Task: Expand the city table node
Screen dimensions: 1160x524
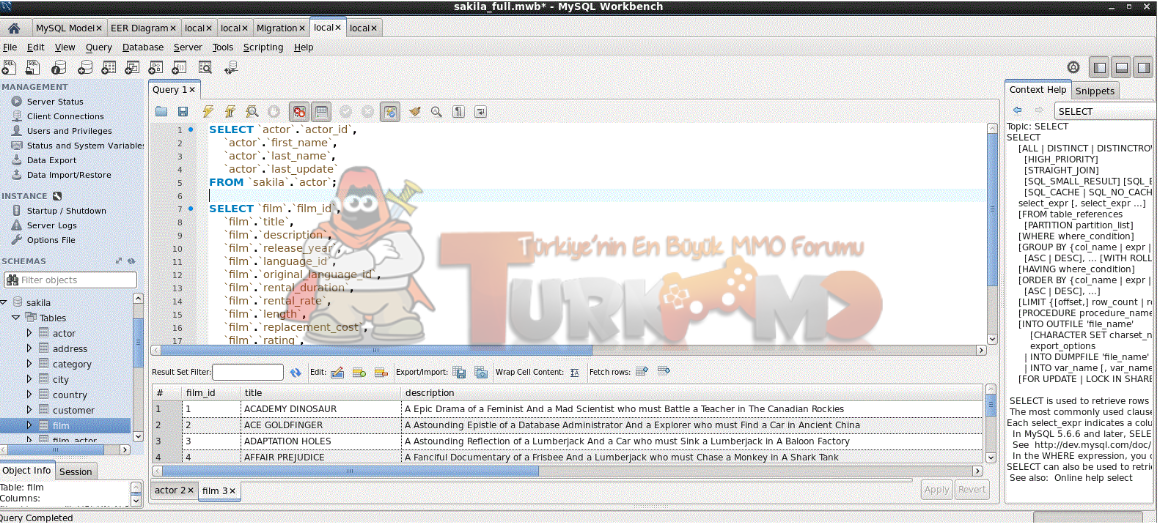Action: pos(30,380)
